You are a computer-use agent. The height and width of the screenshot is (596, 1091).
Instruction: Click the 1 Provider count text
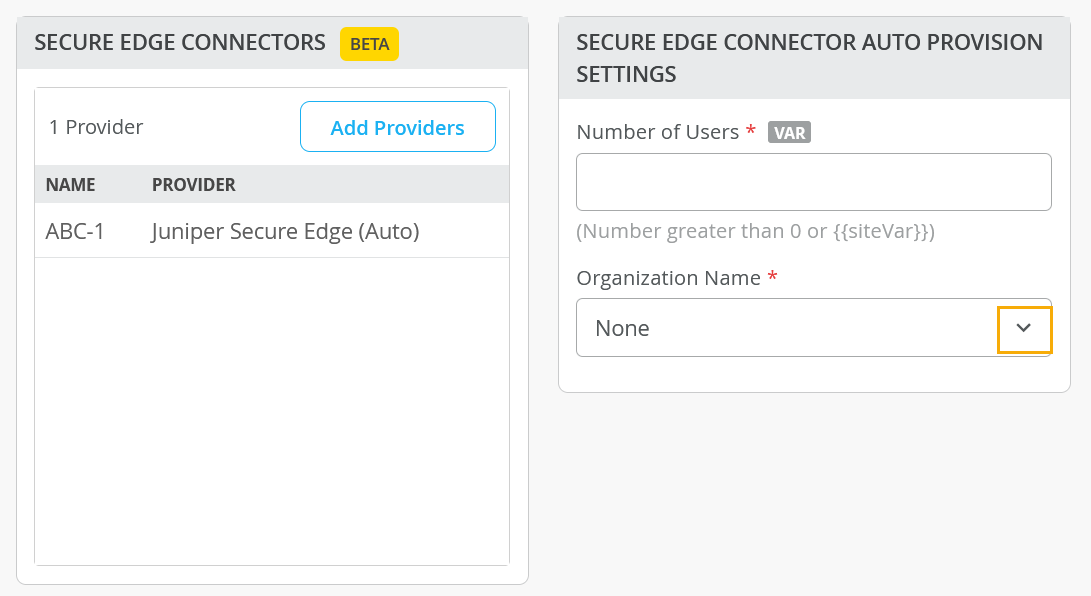pyautogui.click(x=96, y=127)
